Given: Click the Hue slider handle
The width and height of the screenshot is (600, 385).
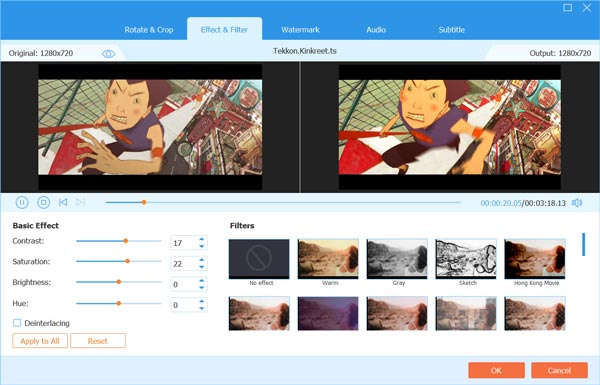Looking at the screenshot, I should pyautogui.click(x=119, y=303).
